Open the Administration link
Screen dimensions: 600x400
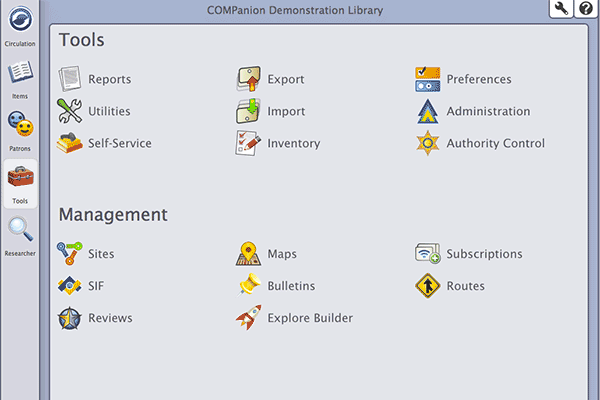click(x=488, y=111)
